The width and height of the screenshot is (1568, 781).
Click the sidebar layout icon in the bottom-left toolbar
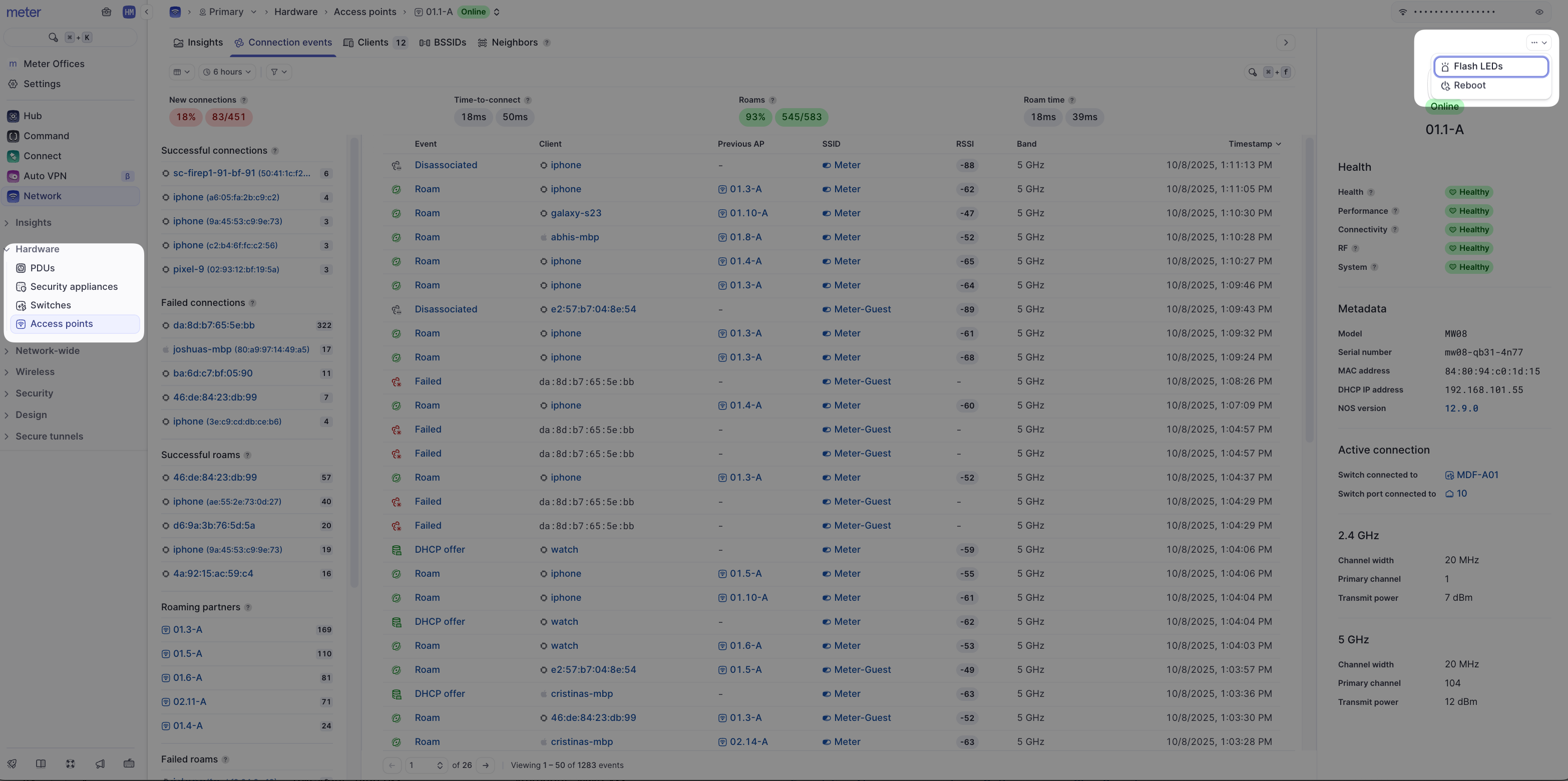pyautogui.click(x=41, y=764)
